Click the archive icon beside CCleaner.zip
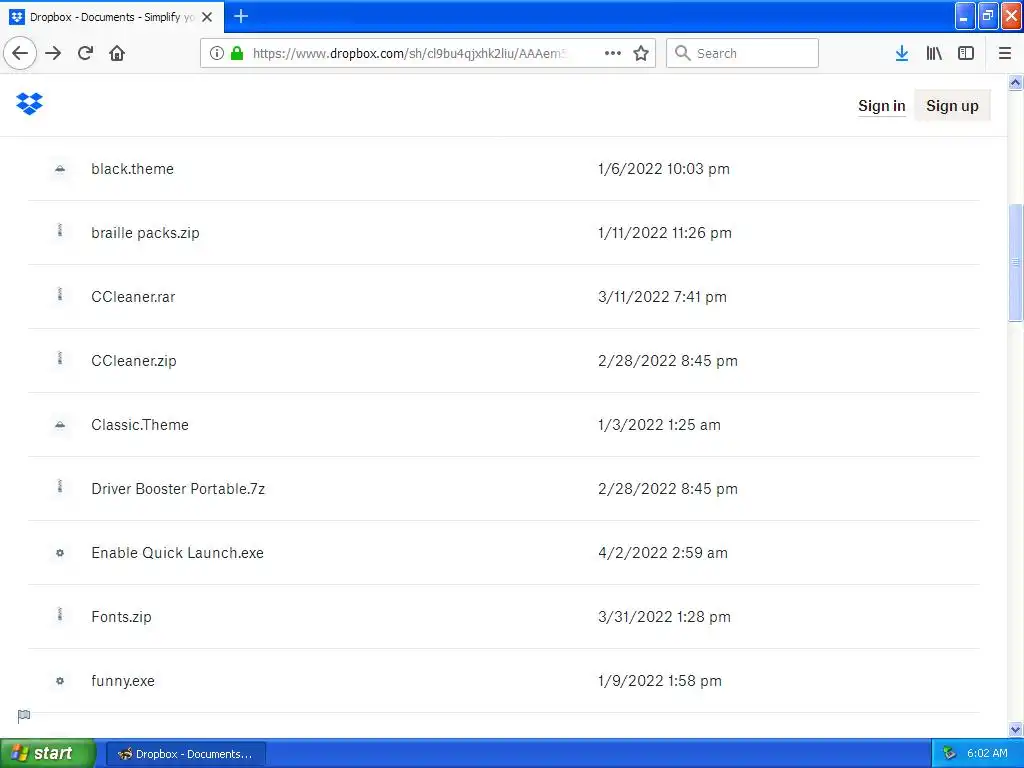 (60, 359)
